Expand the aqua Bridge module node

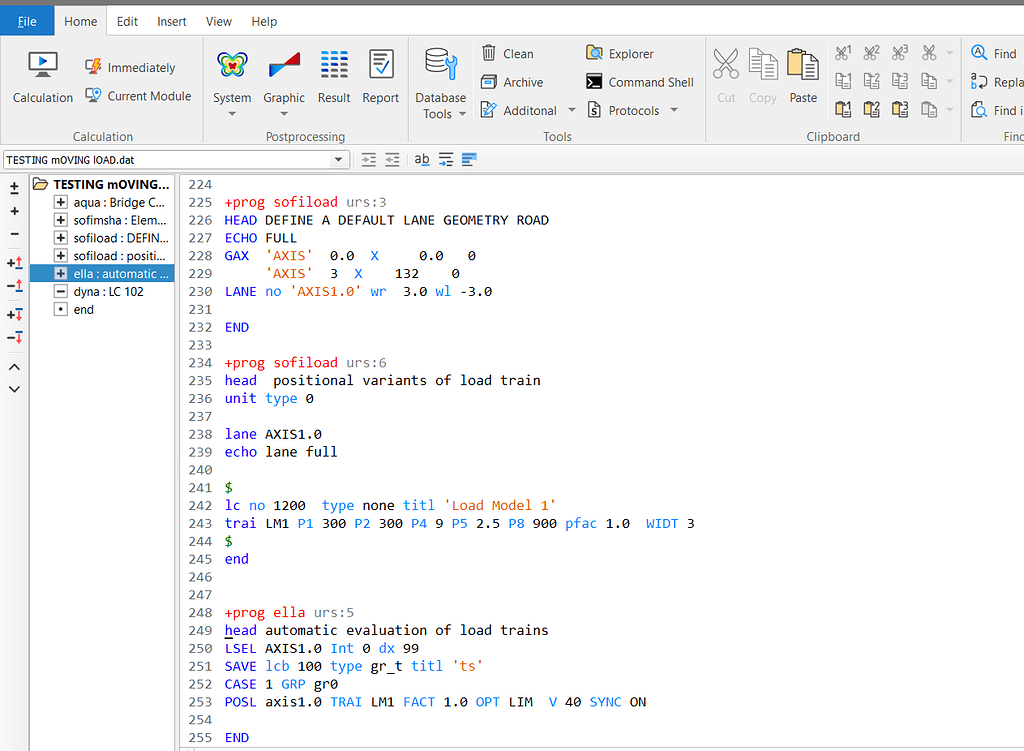click(61, 202)
